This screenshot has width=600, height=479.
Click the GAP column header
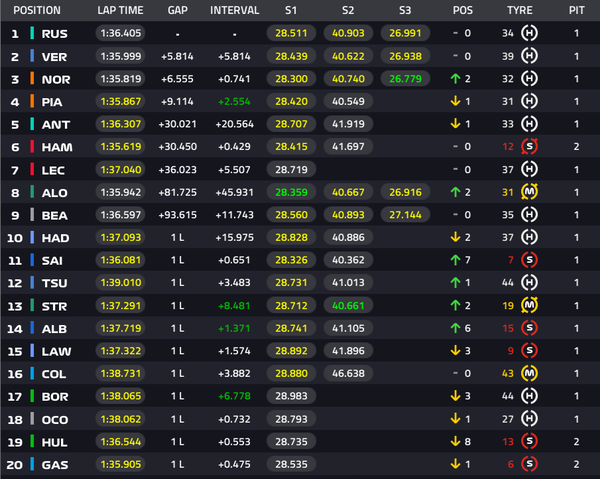click(x=178, y=10)
